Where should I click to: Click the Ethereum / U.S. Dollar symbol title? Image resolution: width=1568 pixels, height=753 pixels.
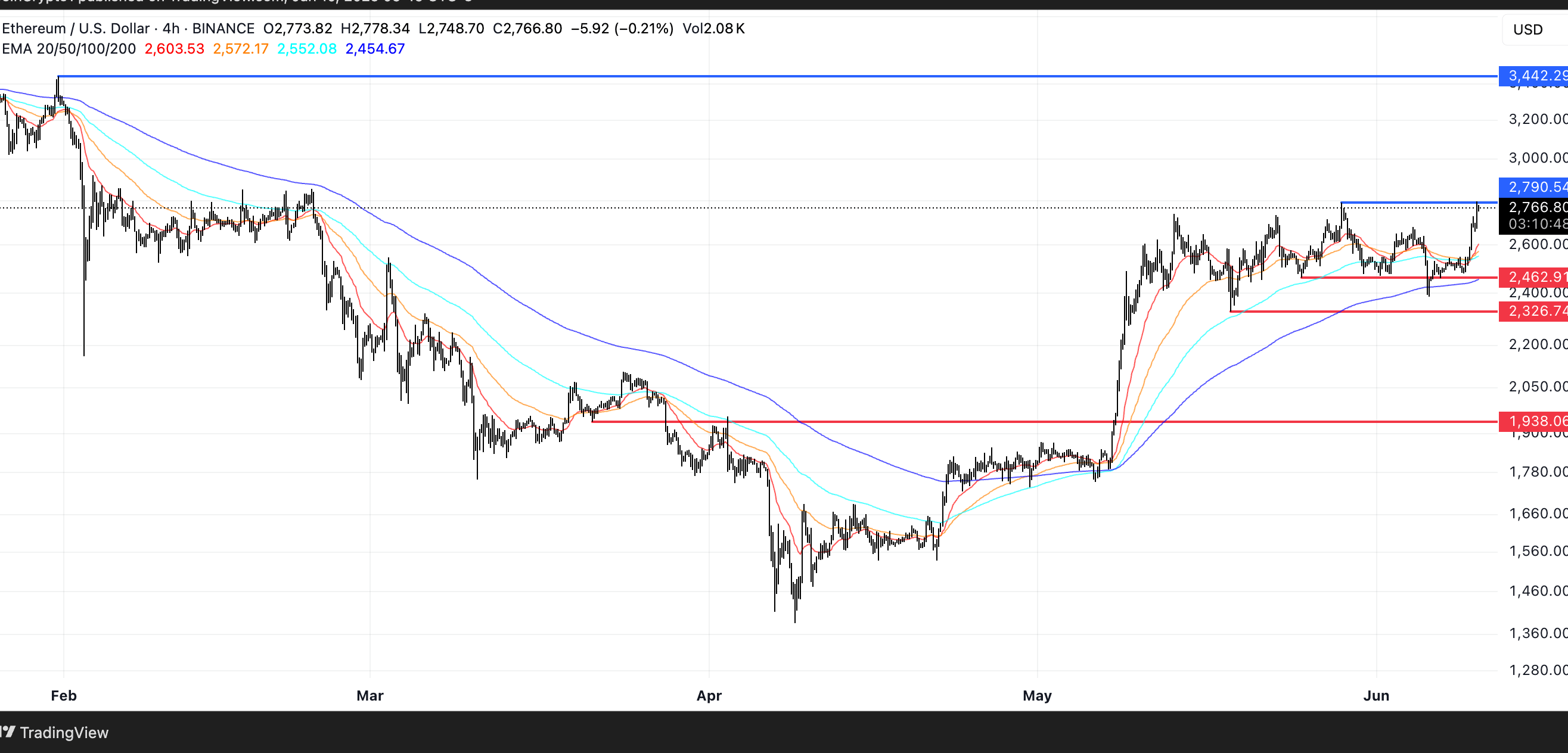pyautogui.click(x=76, y=29)
